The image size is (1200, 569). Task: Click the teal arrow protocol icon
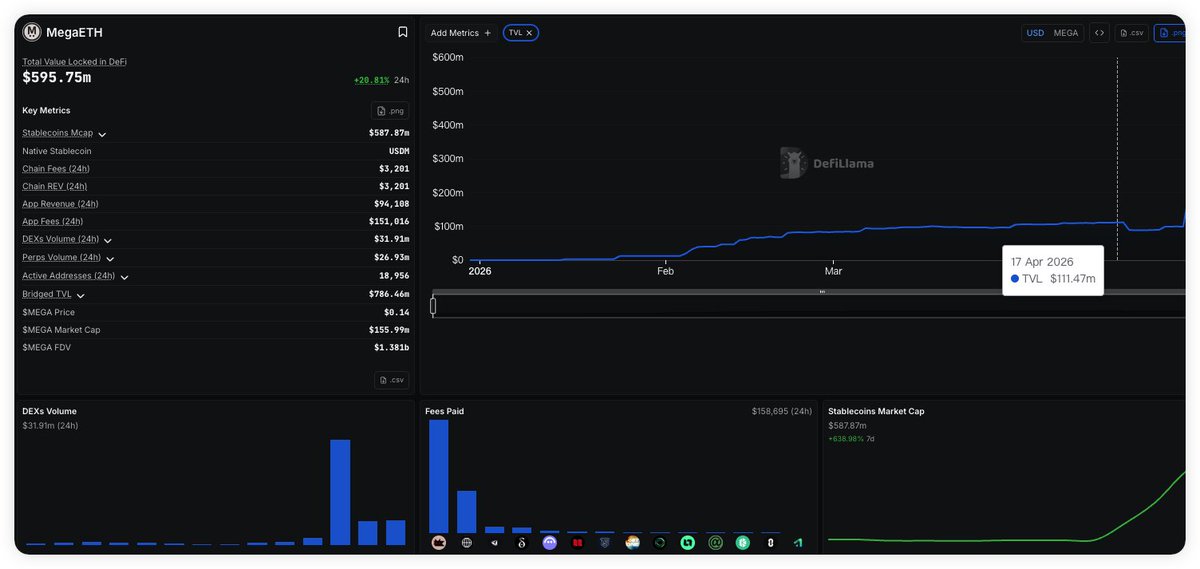[x=798, y=543]
